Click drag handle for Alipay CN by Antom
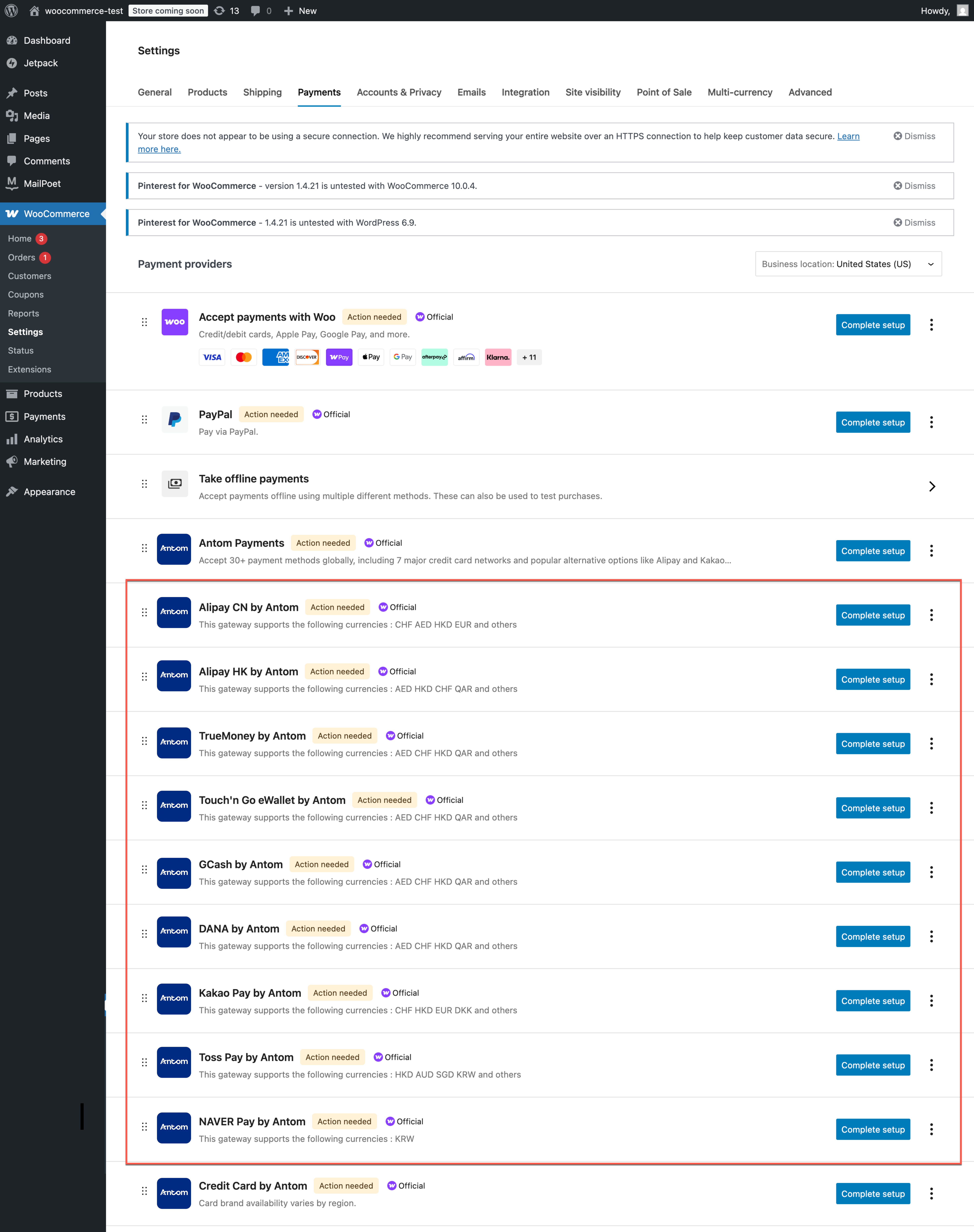The image size is (974, 1232). point(144,613)
